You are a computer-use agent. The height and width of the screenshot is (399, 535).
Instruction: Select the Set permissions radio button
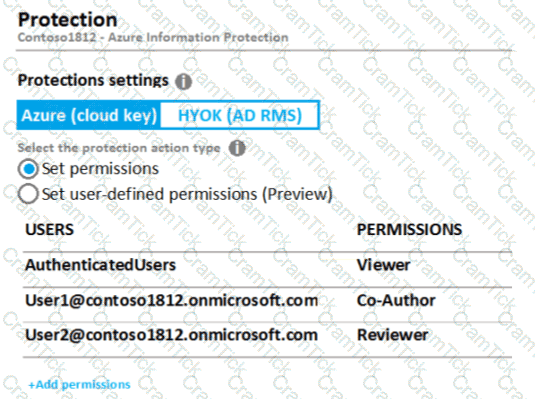tap(28, 169)
